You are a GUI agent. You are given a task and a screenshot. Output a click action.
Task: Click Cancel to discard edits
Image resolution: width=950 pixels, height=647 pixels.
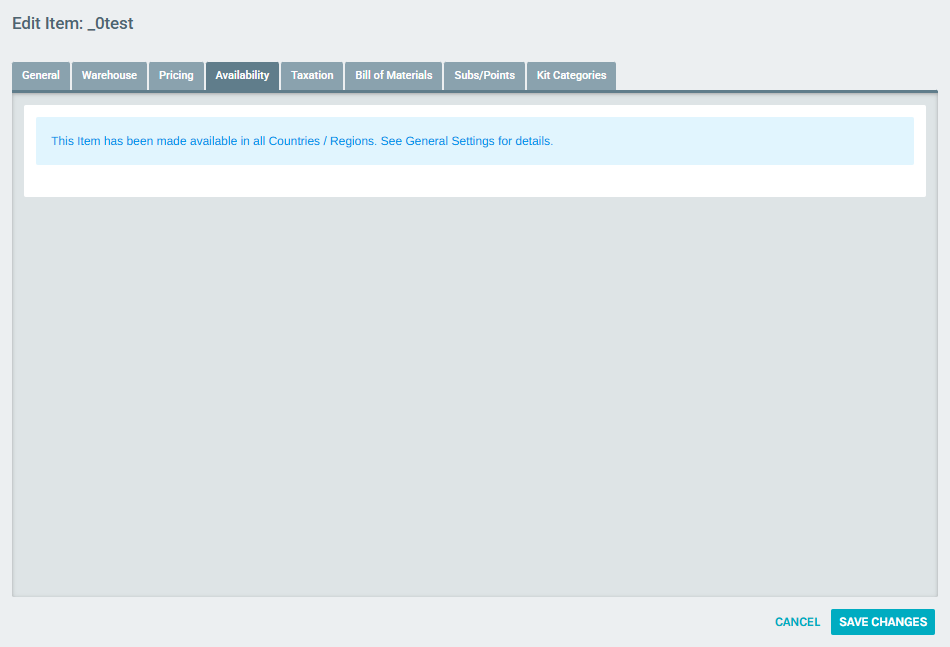797,622
